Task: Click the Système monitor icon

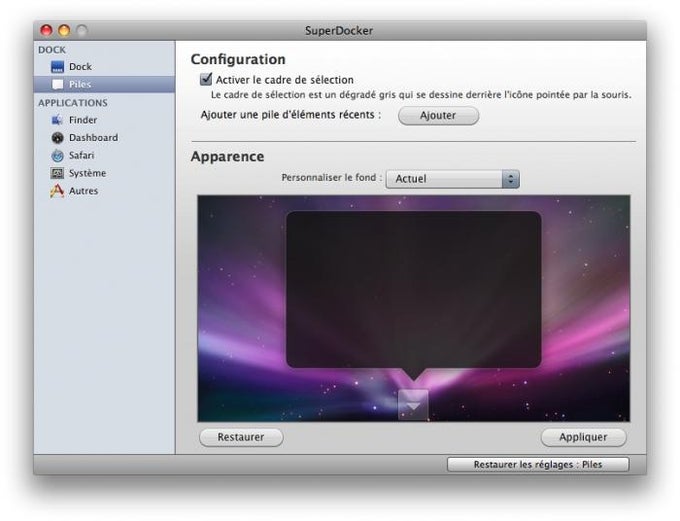Action: pyautogui.click(x=57, y=173)
